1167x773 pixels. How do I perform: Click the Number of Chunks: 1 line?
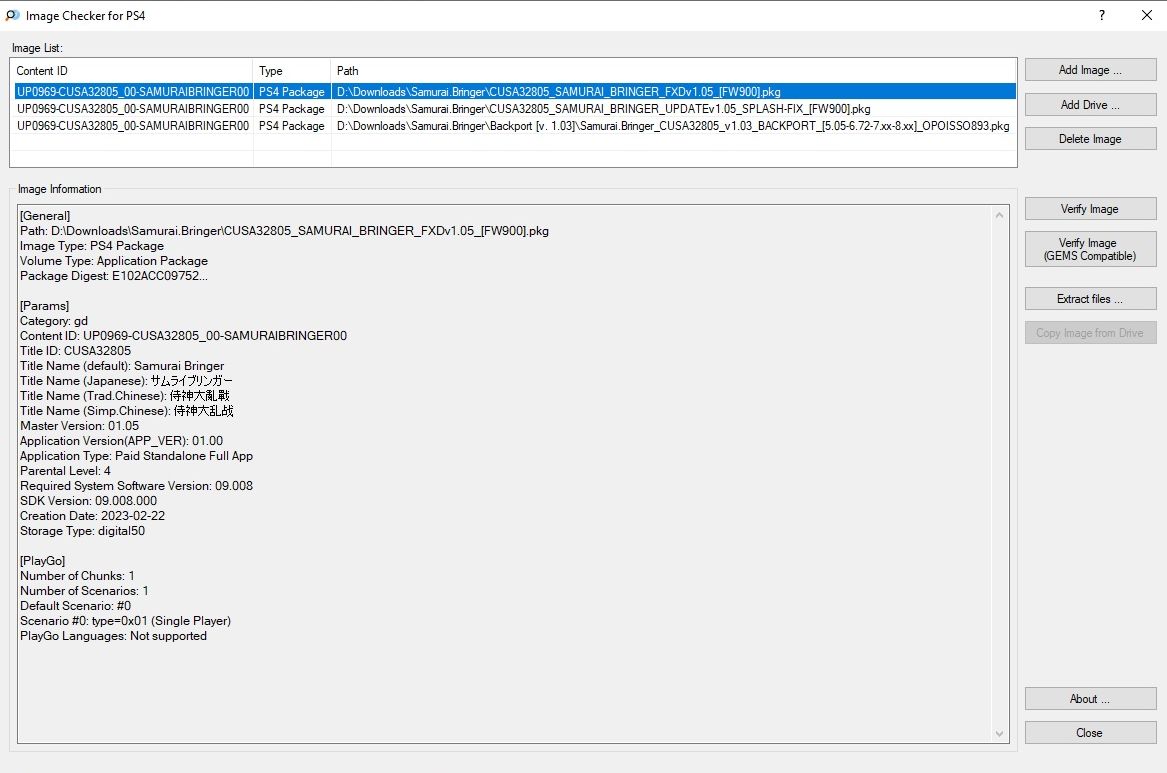click(x=77, y=576)
